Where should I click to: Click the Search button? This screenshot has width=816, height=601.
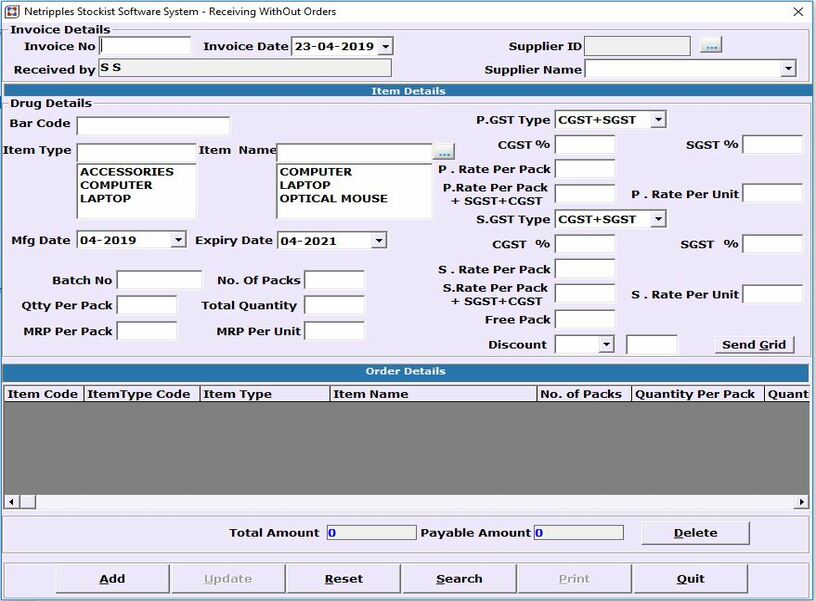(x=459, y=579)
